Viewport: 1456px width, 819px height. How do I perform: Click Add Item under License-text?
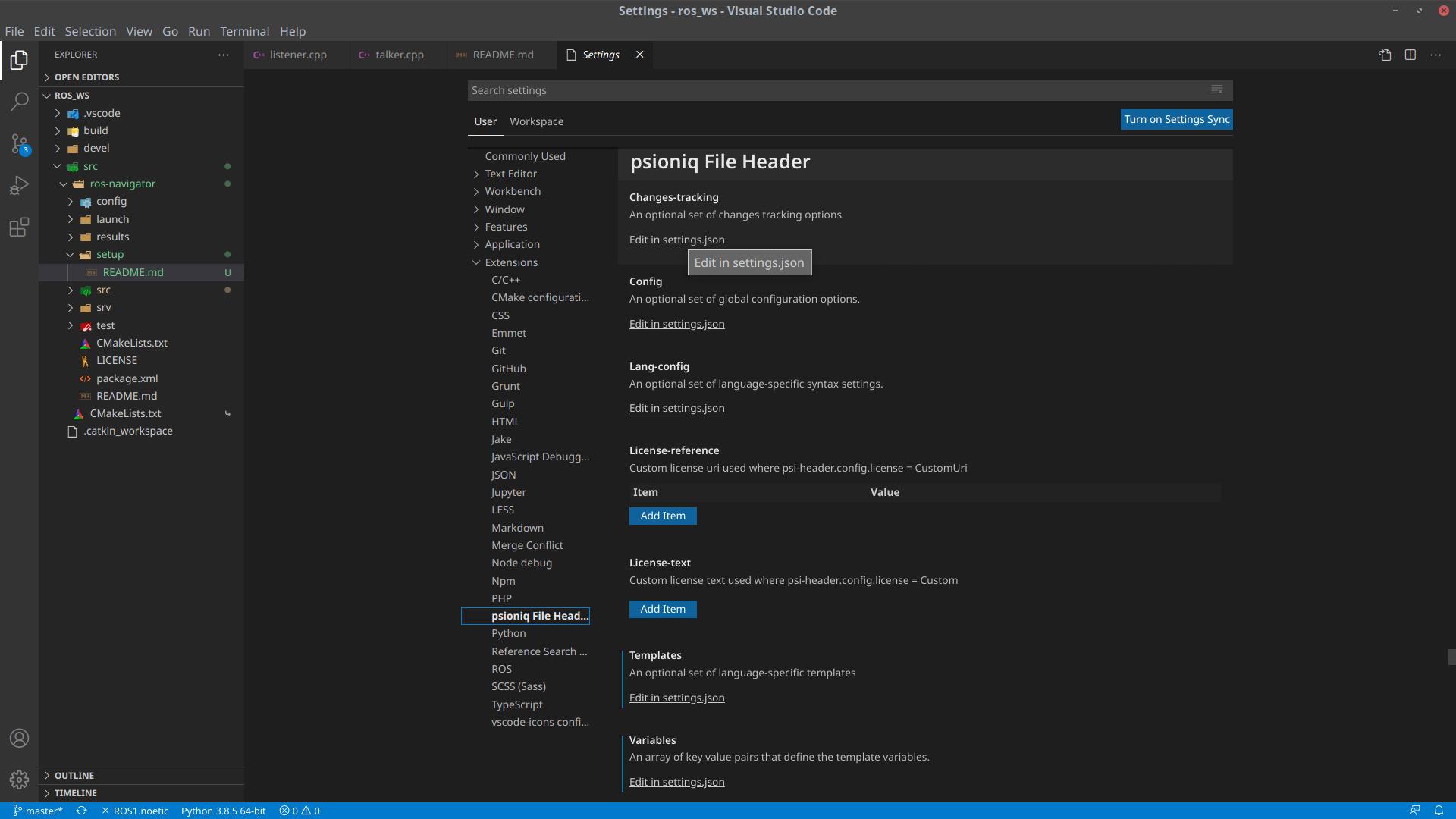click(662, 609)
